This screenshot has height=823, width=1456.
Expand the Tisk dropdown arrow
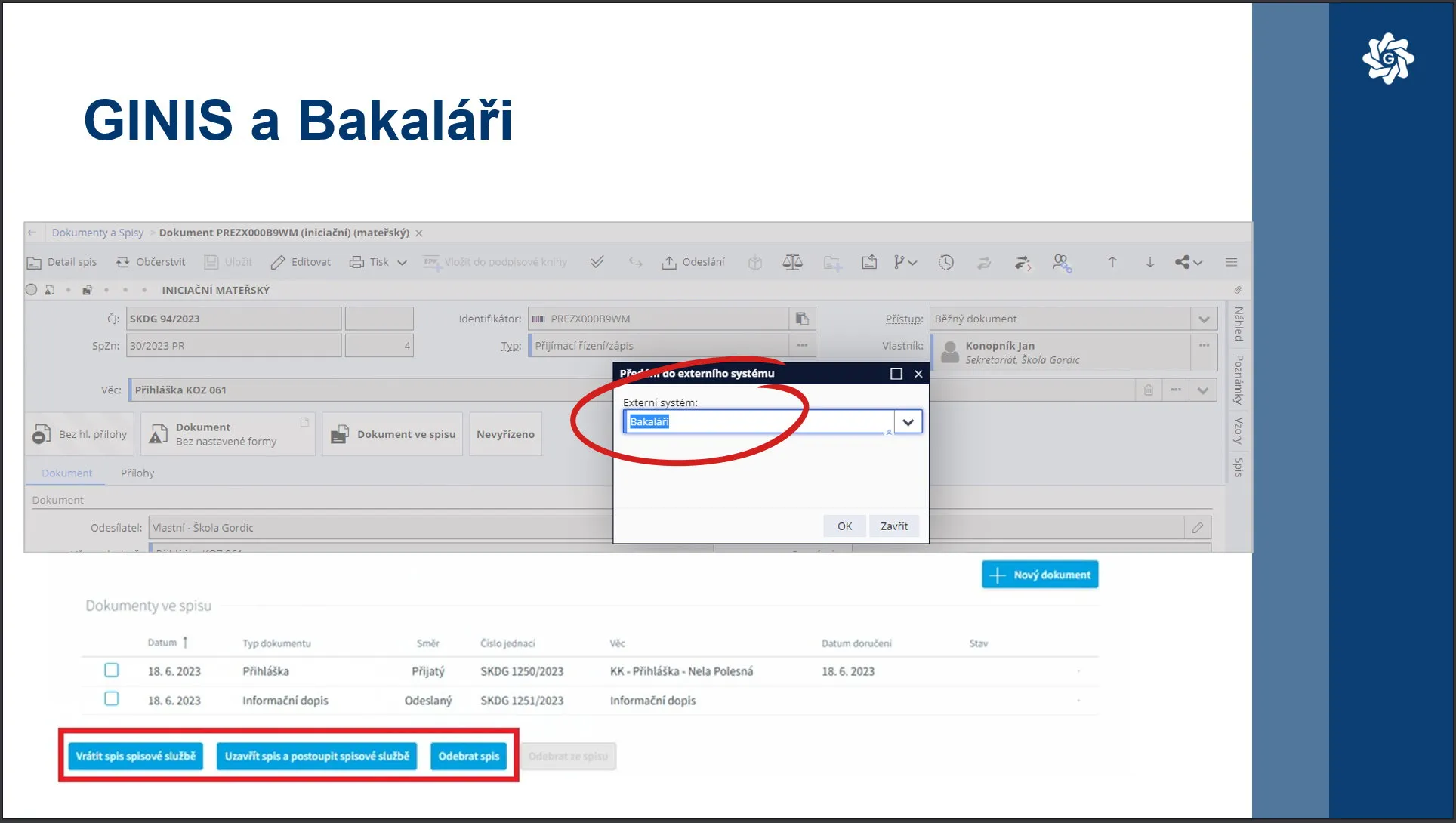tap(402, 263)
